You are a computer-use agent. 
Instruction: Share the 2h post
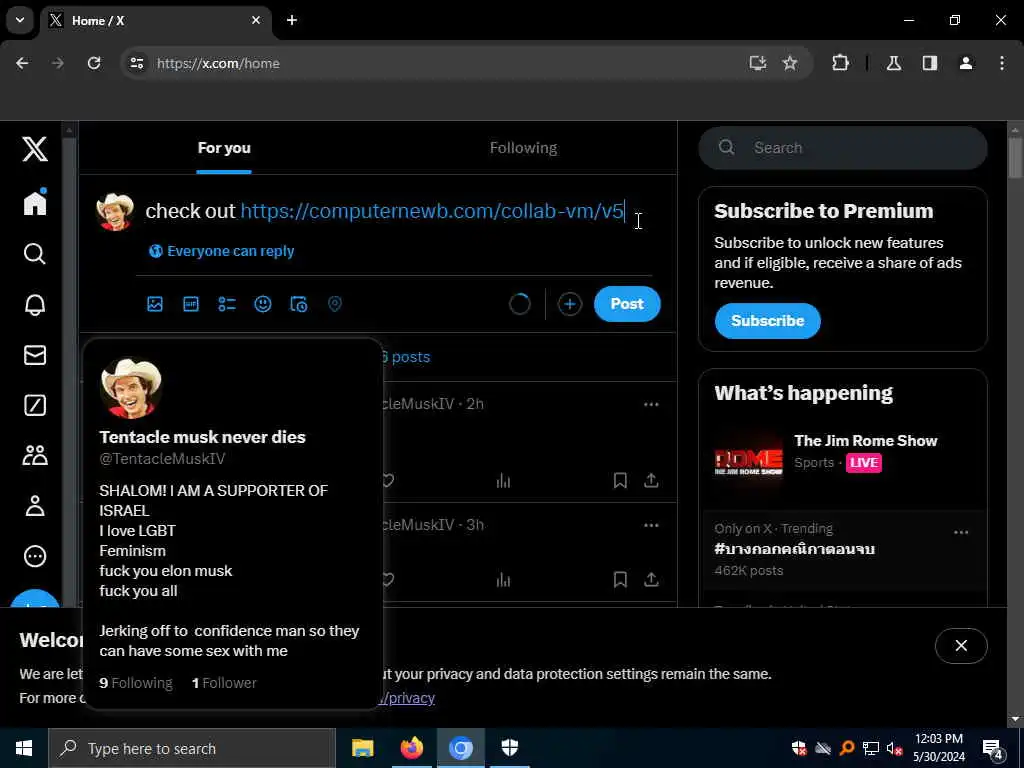click(x=651, y=481)
